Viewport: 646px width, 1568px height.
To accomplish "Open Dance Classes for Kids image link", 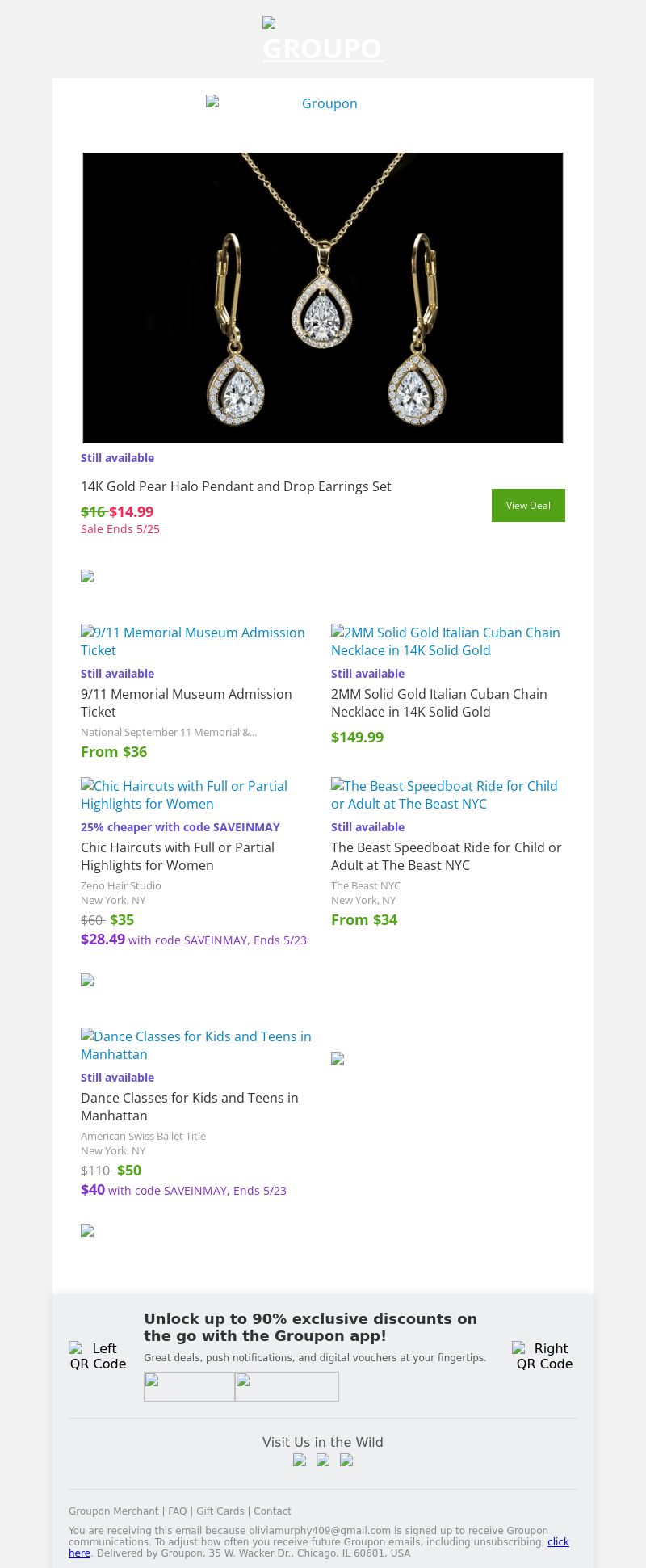I will click(x=196, y=1045).
